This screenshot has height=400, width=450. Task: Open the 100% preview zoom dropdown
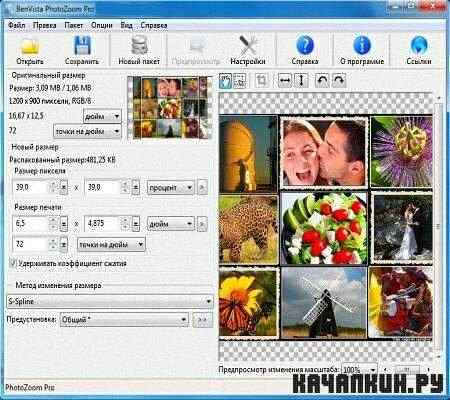click(x=360, y=369)
